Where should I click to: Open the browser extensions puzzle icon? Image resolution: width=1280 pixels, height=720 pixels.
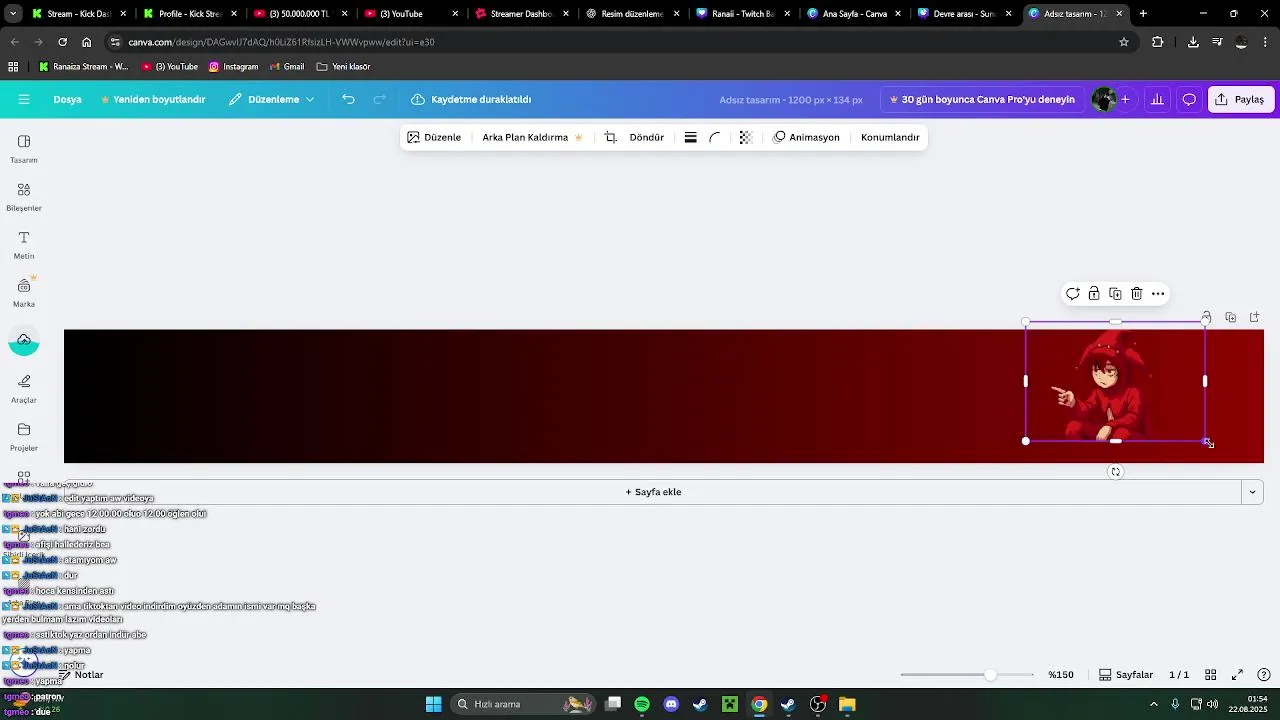coord(1158,42)
